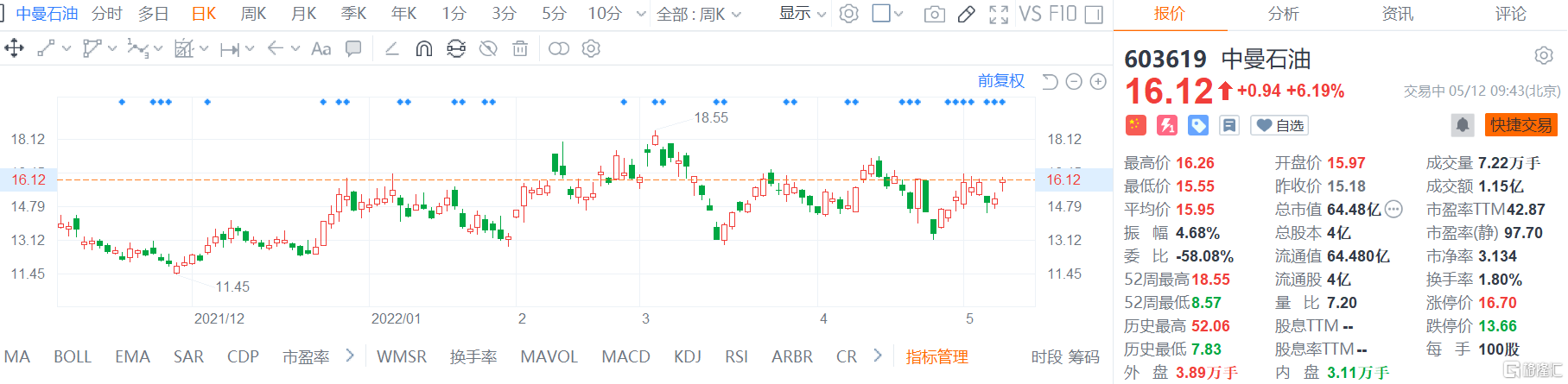Delete drawings with the trash icon
Image resolution: width=1568 pixels, height=384 pixels.
pos(520,49)
